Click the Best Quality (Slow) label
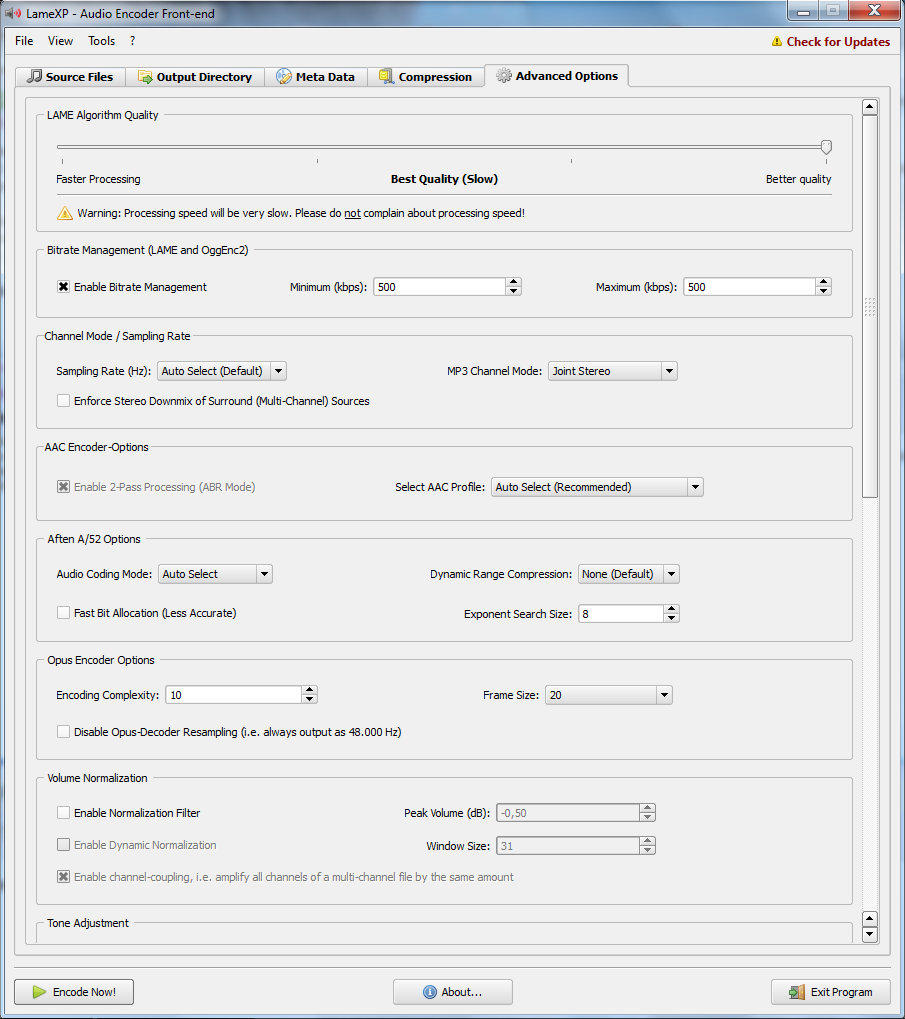 (x=444, y=179)
